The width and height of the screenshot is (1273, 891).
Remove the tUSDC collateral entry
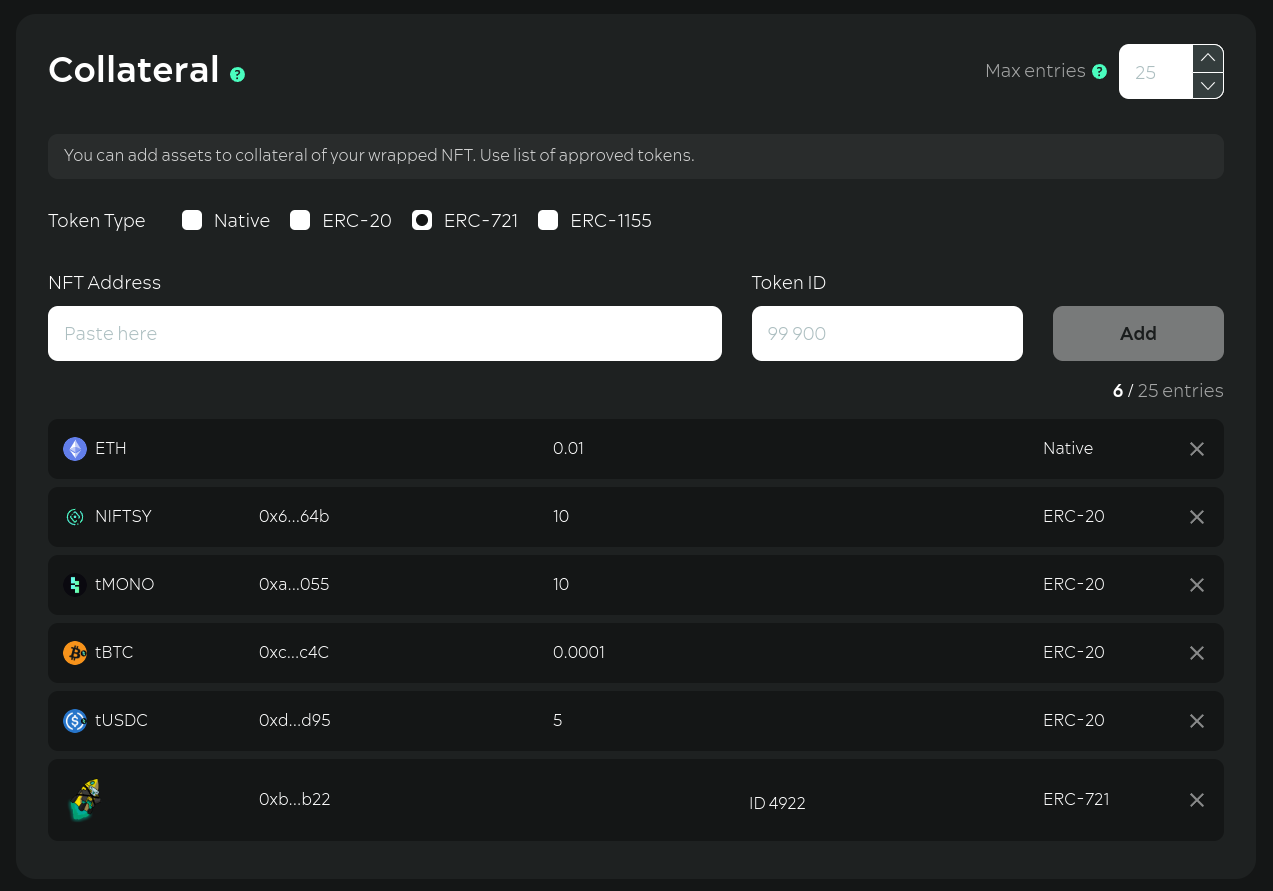[1196, 721]
